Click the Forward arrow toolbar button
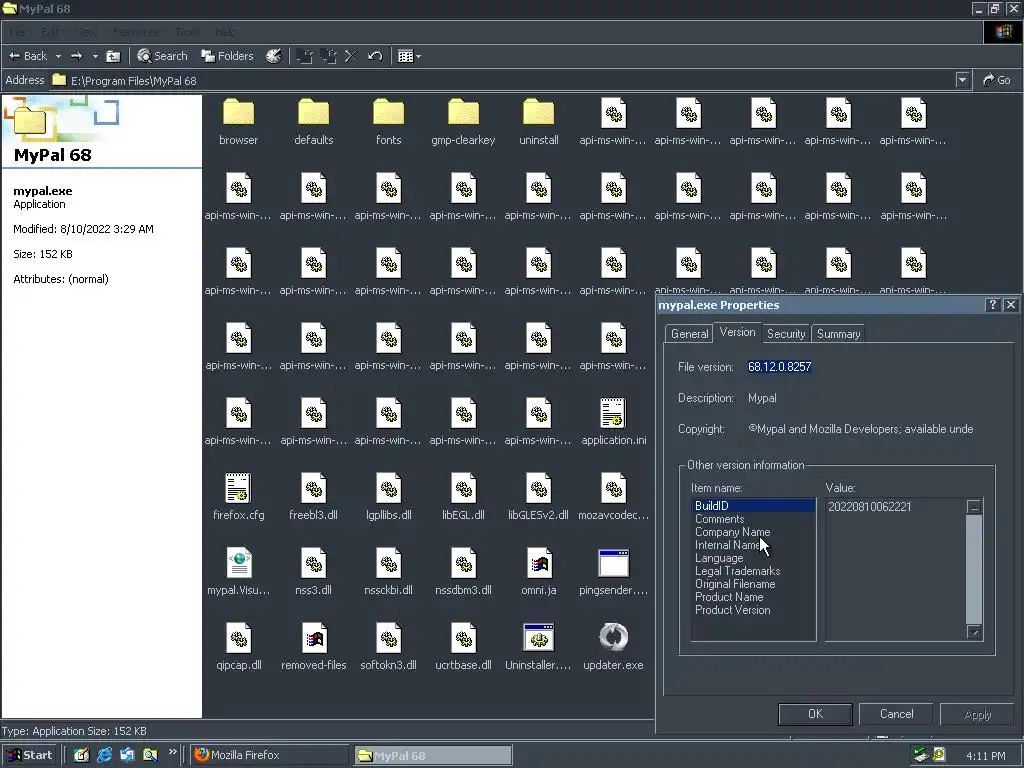The height and width of the screenshot is (768, 1024). (76, 56)
